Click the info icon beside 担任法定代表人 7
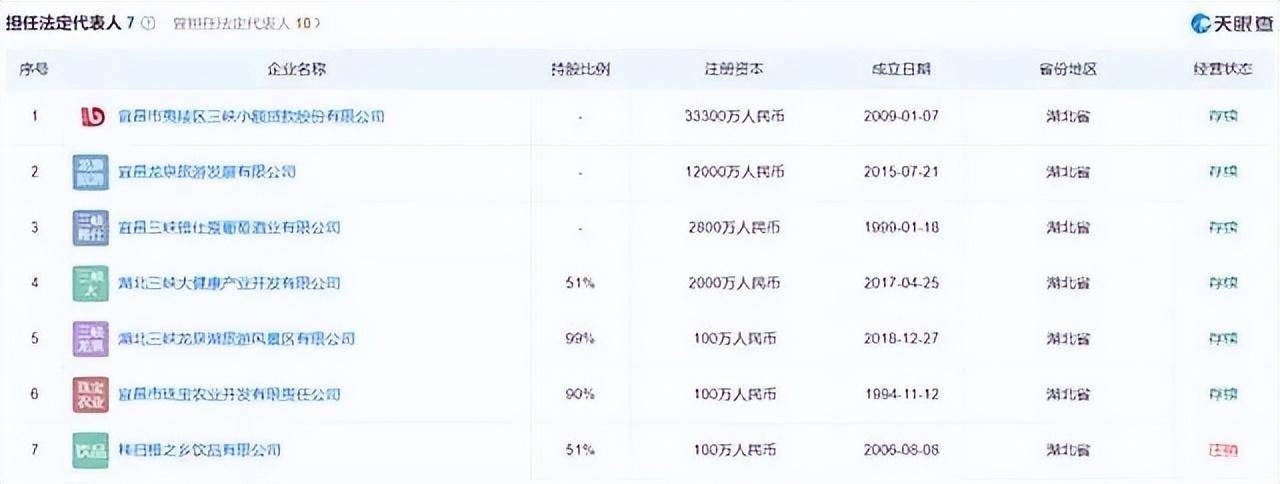Viewport: 1280px width, 484px height. pos(148,22)
